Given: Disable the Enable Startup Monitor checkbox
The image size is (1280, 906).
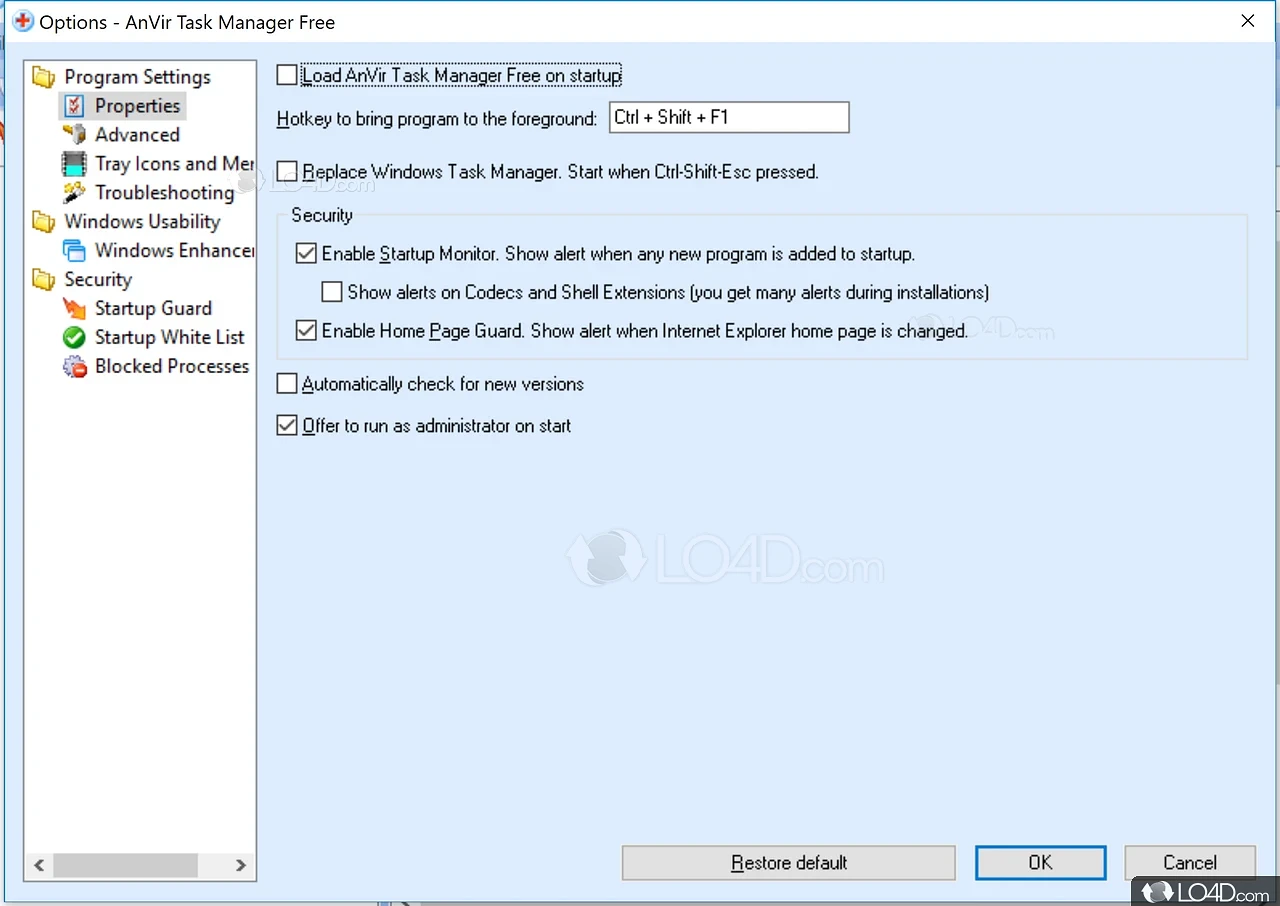Looking at the screenshot, I should click(306, 254).
